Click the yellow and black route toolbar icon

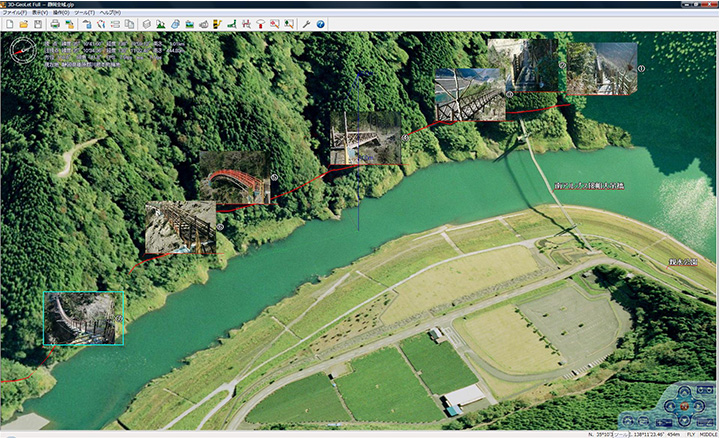218,24
